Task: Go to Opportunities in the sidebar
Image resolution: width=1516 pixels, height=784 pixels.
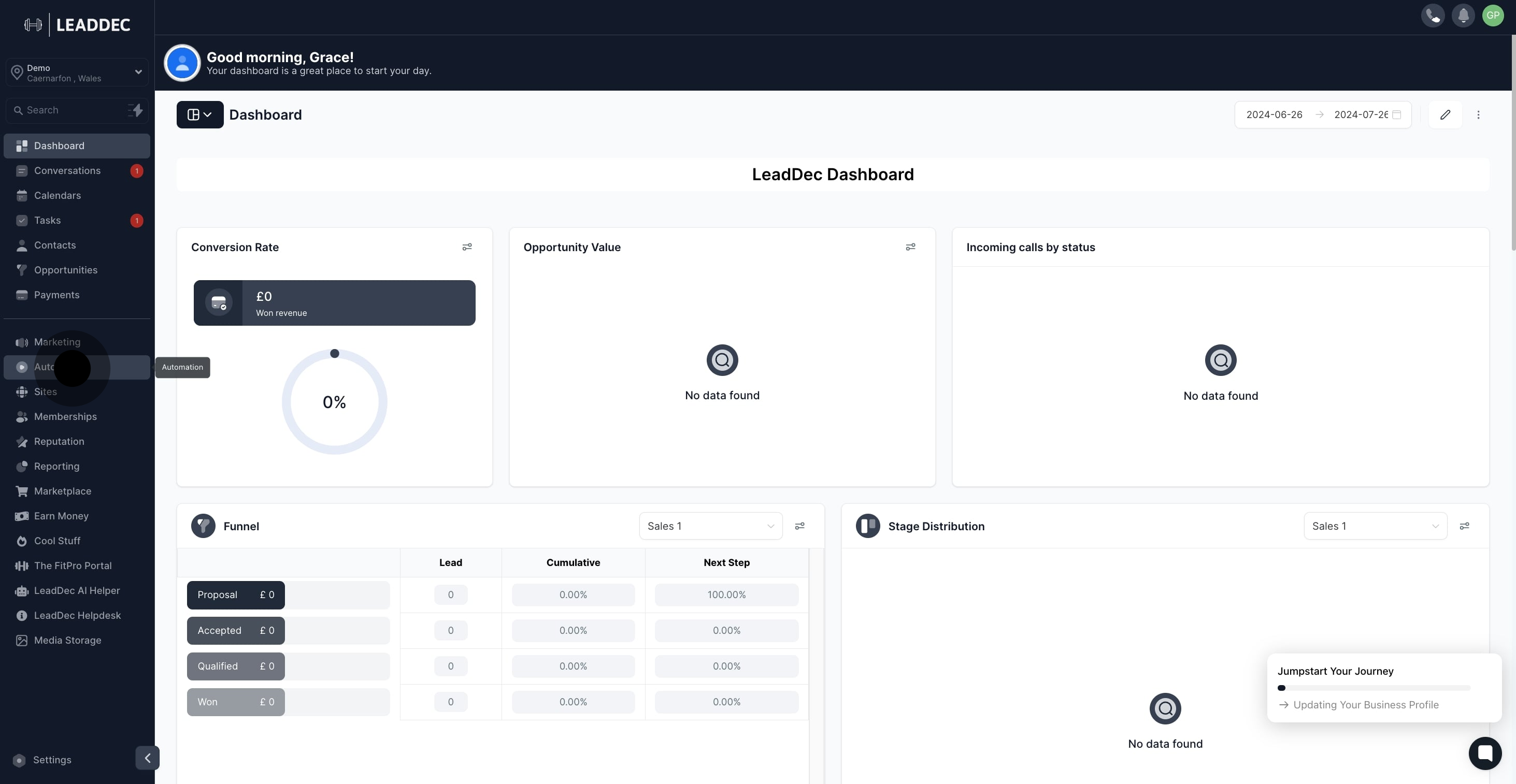Action: [x=65, y=270]
